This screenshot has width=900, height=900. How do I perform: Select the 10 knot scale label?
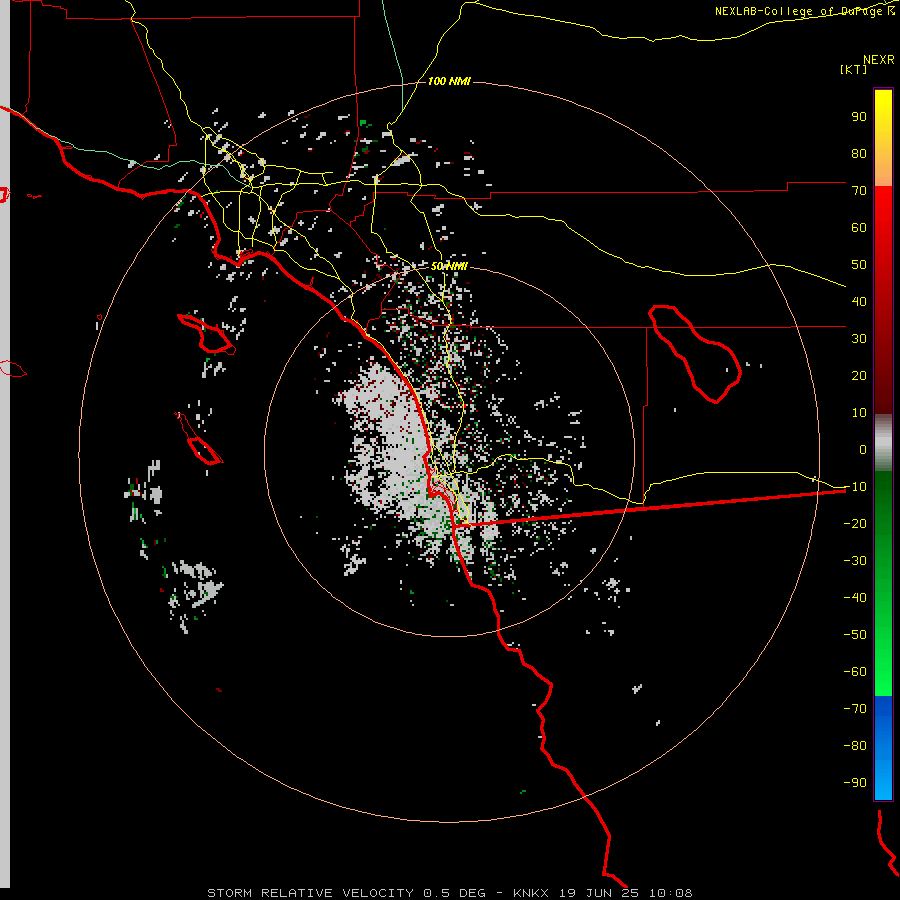point(859,413)
